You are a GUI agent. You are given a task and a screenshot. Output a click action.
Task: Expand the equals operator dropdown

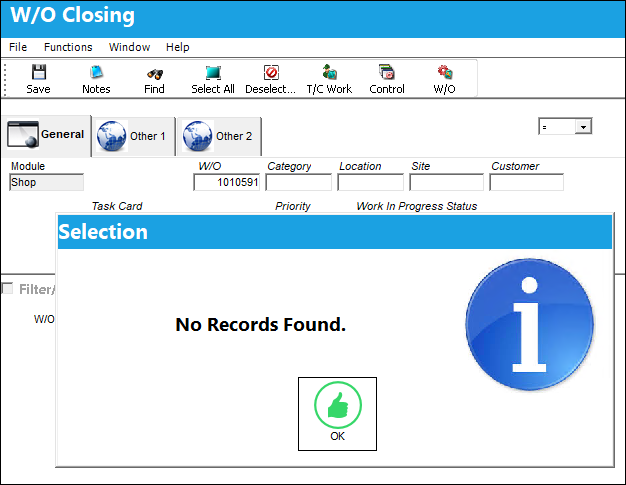(x=583, y=127)
